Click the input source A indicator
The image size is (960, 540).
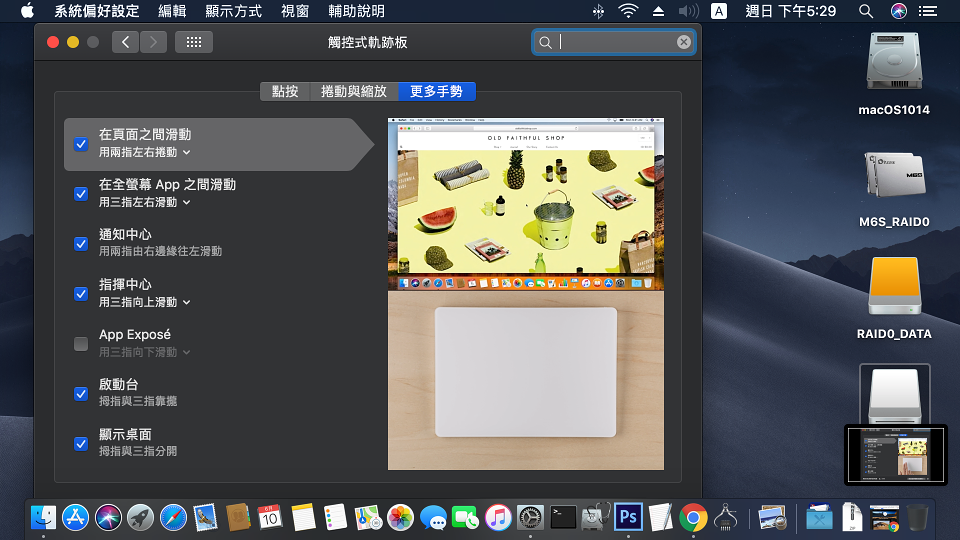point(719,11)
